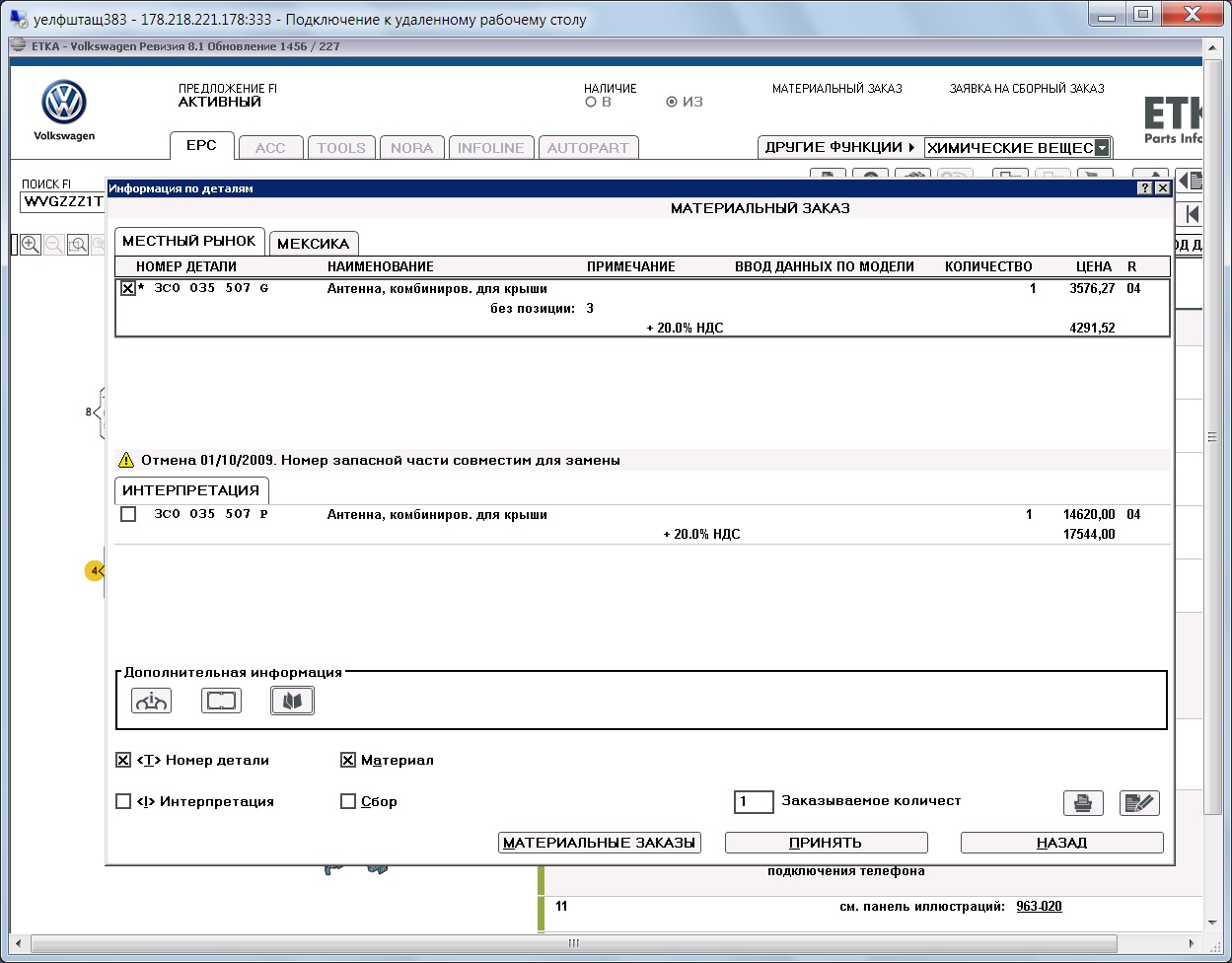1232x963 pixels.
Task: Toggle the Материал checkbox
Action: (348, 760)
